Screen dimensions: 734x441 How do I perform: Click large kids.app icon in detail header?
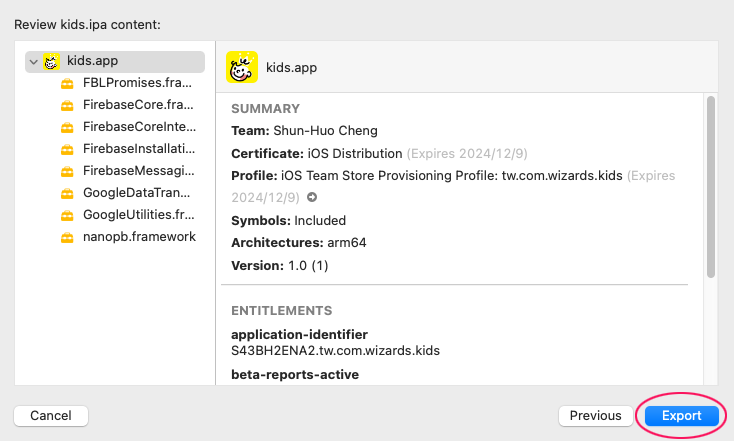click(x=242, y=67)
